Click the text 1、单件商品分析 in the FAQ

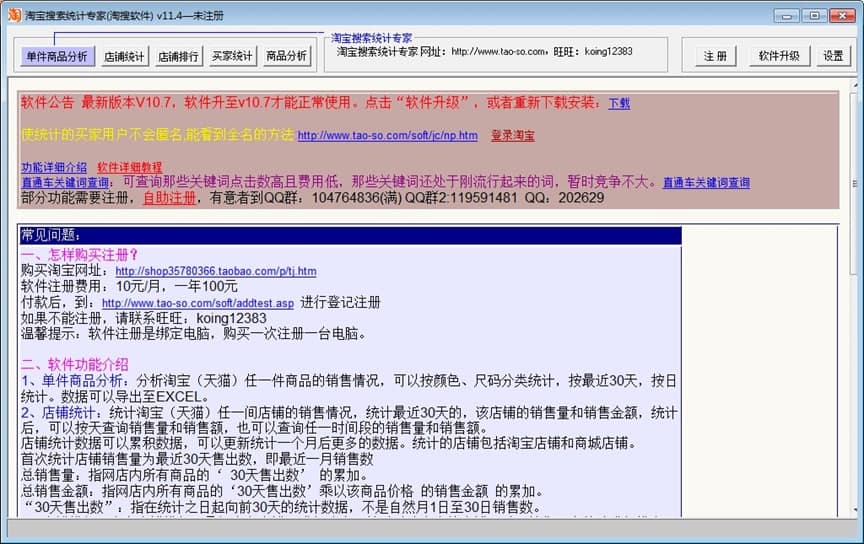point(72,380)
